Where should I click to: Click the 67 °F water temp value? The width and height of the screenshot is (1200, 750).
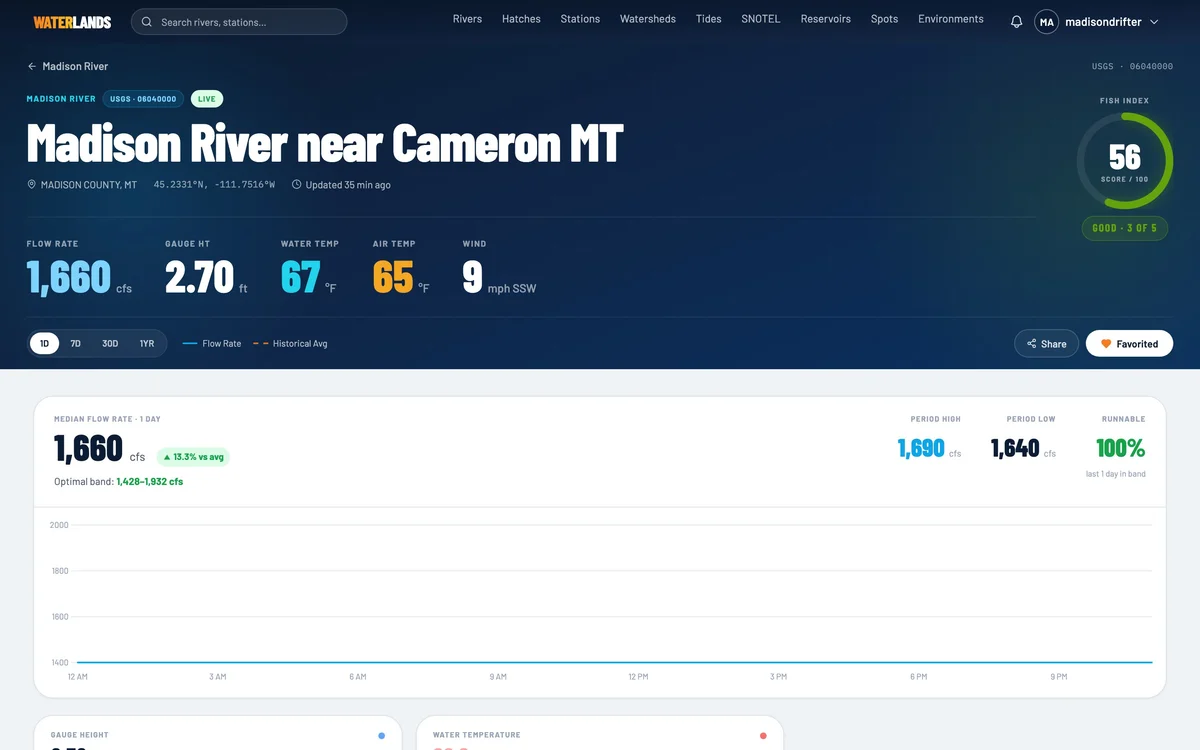pyautogui.click(x=309, y=277)
